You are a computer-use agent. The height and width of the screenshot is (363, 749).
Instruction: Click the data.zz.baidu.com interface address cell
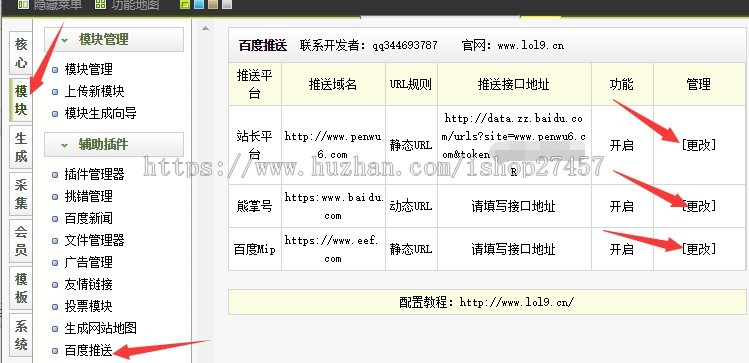514,145
